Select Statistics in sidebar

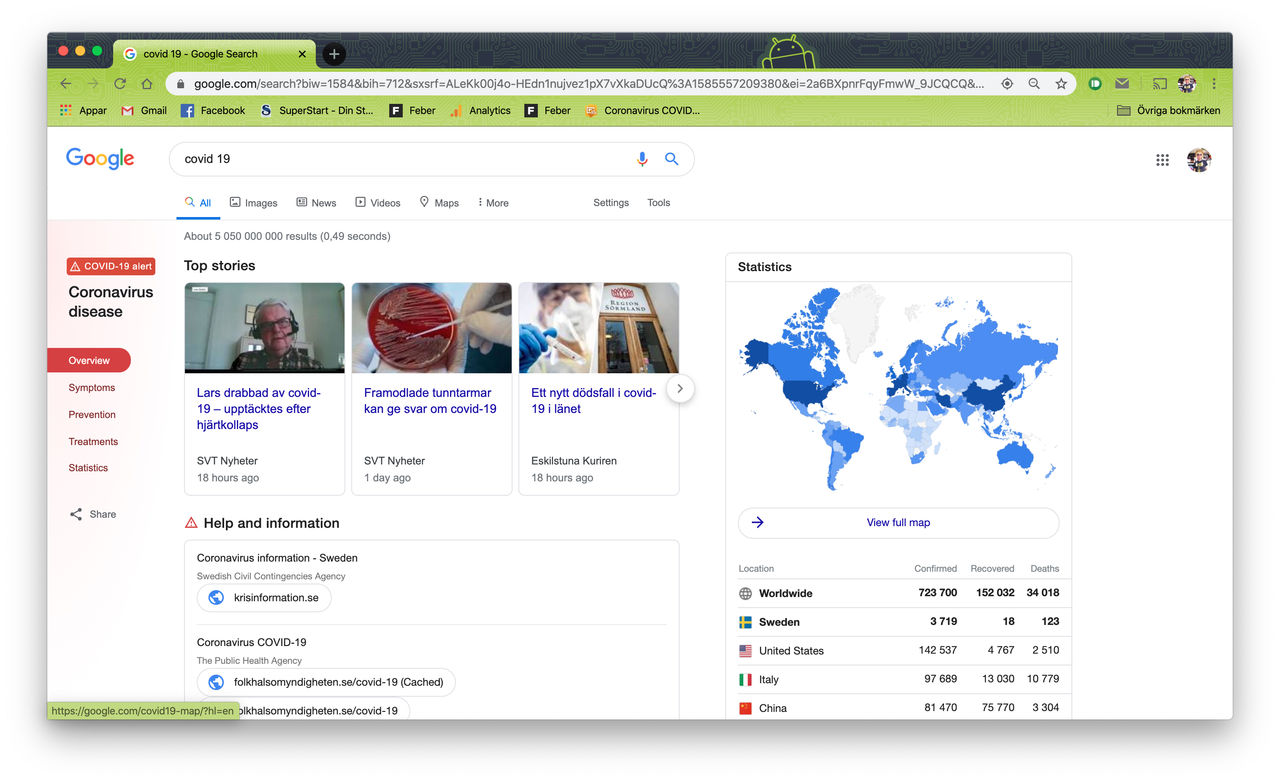click(88, 468)
